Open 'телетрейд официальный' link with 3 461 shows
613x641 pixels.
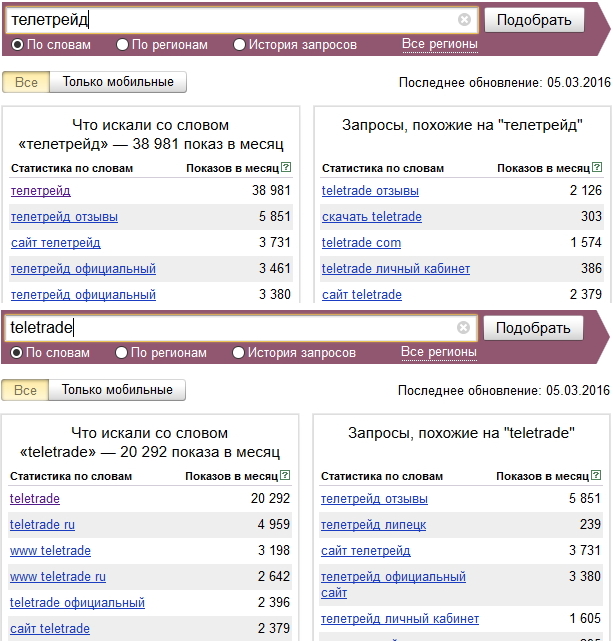coord(83,269)
